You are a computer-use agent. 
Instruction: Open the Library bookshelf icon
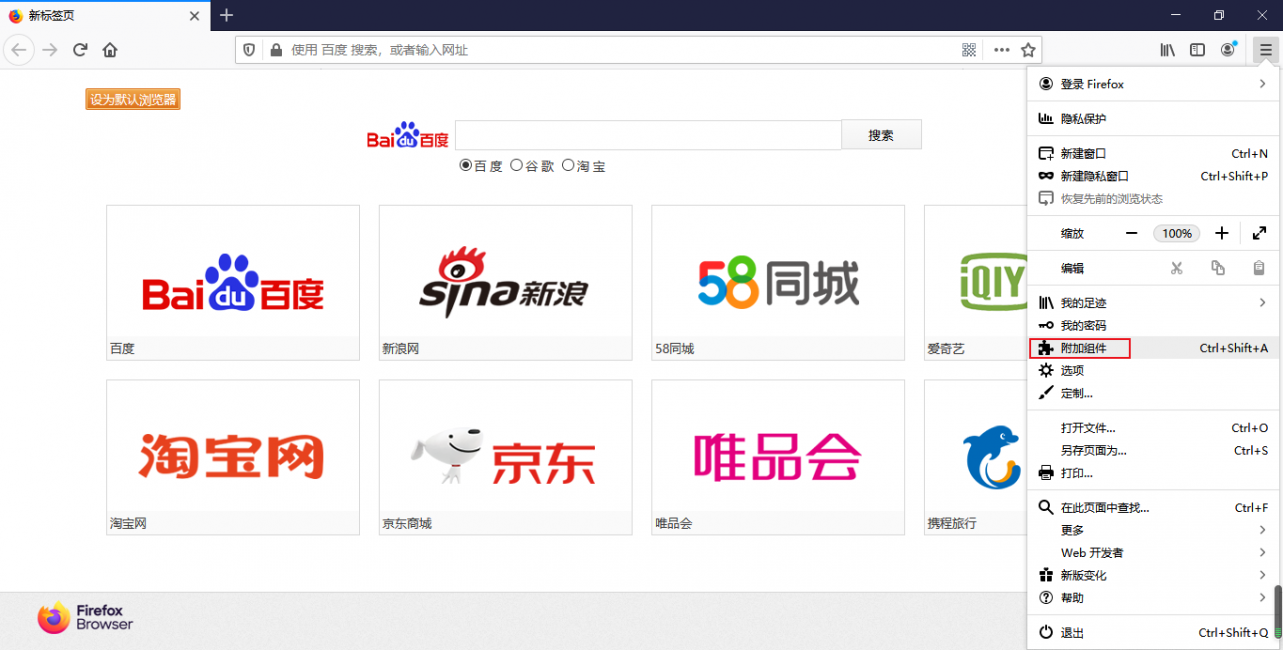(1167, 50)
